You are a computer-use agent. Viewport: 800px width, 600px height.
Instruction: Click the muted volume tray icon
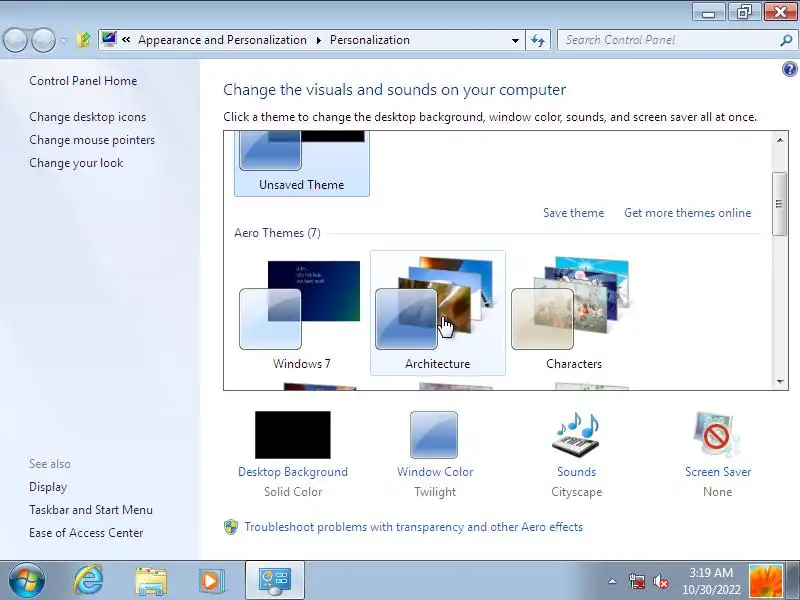coord(661,581)
